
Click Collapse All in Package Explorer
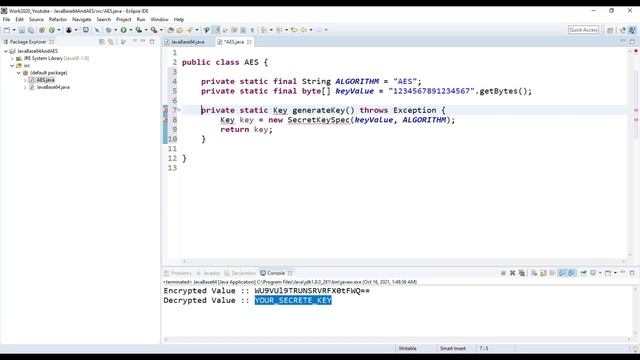pos(102,42)
